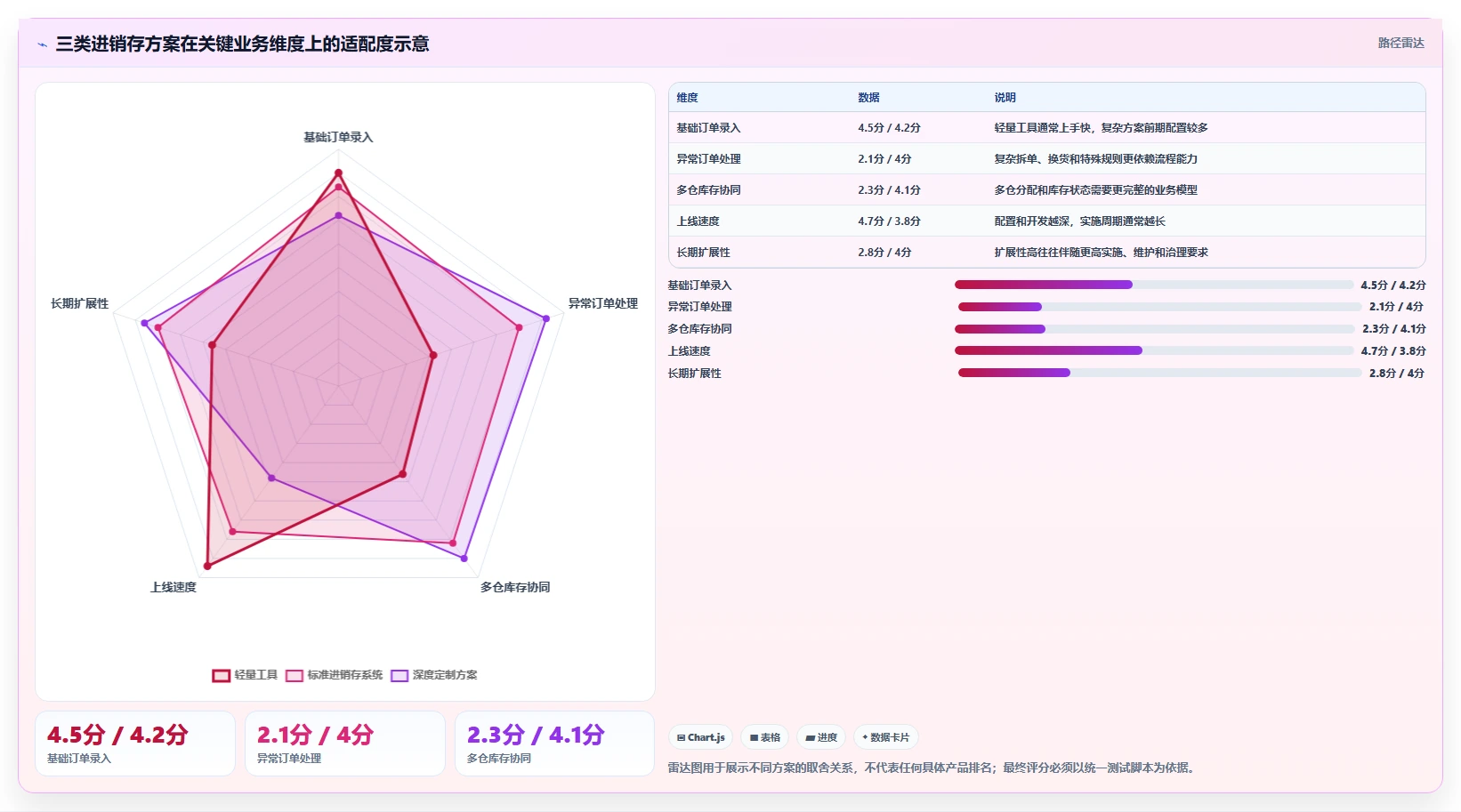The height and width of the screenshot is (812, 1461).
Task: Click the 进度 tag chip
Action: (x=821, y=737)
